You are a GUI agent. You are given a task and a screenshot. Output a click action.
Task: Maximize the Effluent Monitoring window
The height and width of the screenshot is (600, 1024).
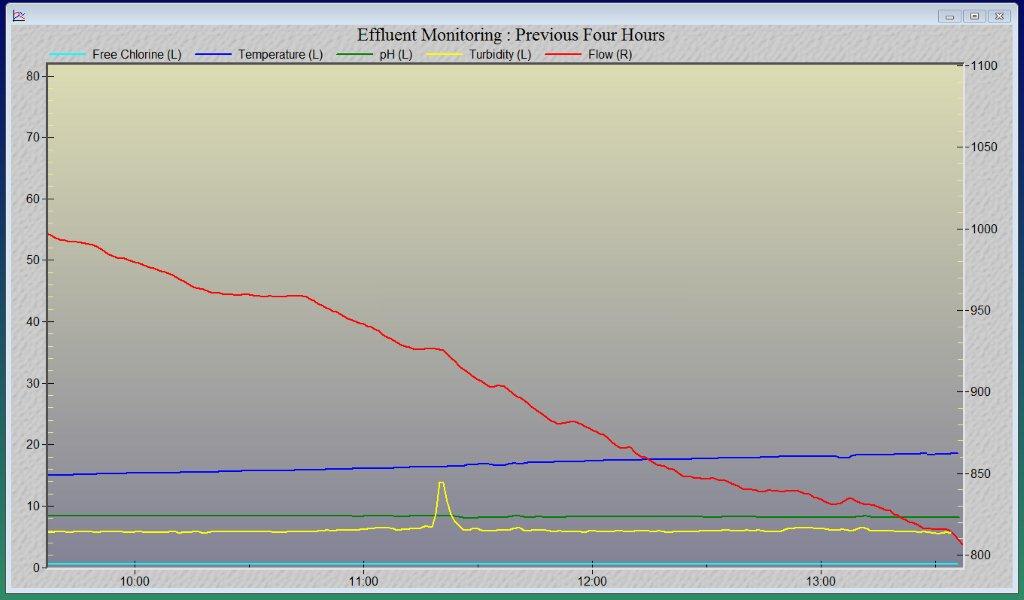(x=974, y=16)
